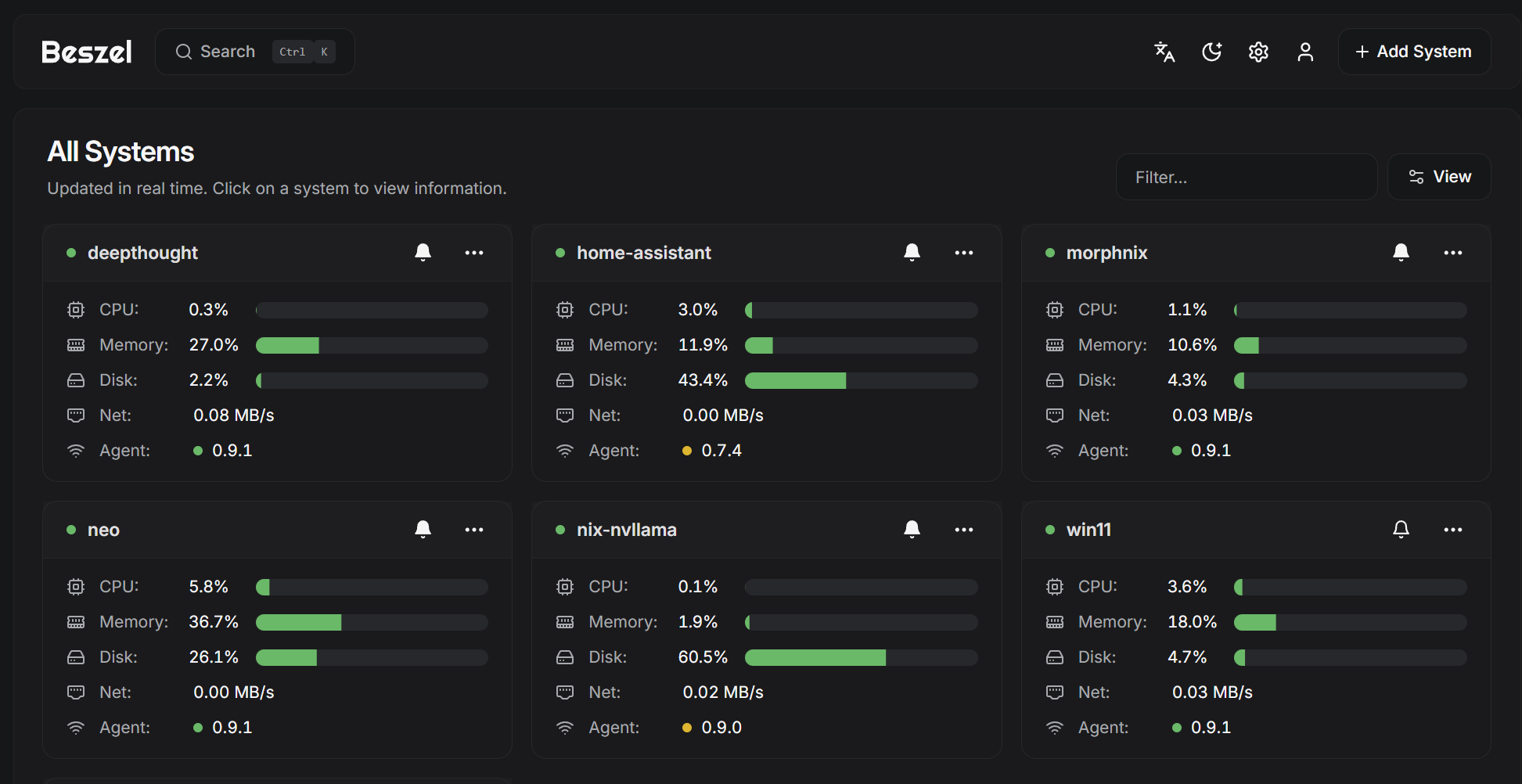
Task: Open the win11 system details
Action: tap(1088, 529)
